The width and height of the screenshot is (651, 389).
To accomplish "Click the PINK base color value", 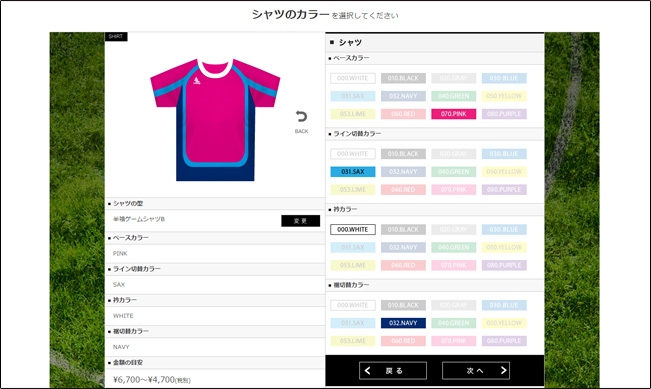I will 120,253.
